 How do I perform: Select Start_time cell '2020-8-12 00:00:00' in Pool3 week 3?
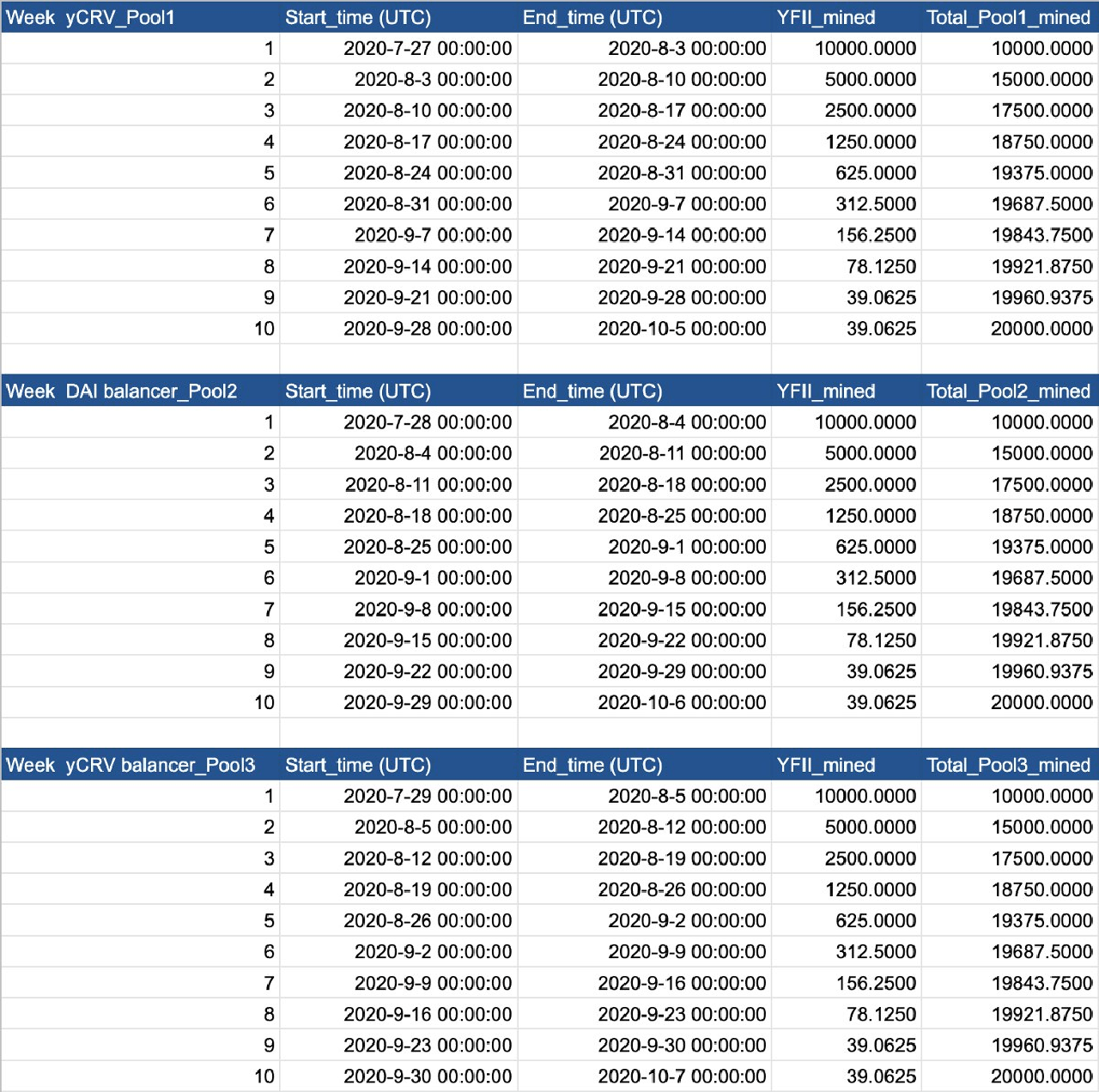click(x=398, y=858)
